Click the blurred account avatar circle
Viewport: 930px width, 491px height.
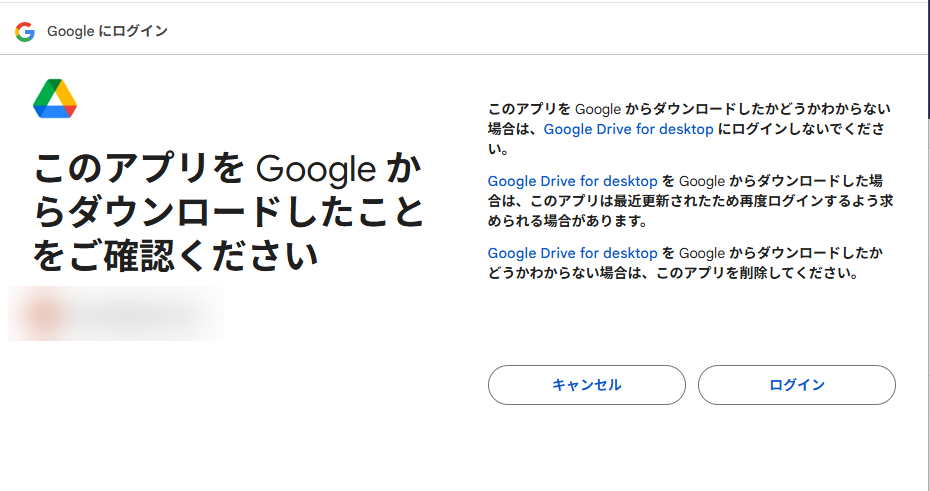[x=43, y=314]
